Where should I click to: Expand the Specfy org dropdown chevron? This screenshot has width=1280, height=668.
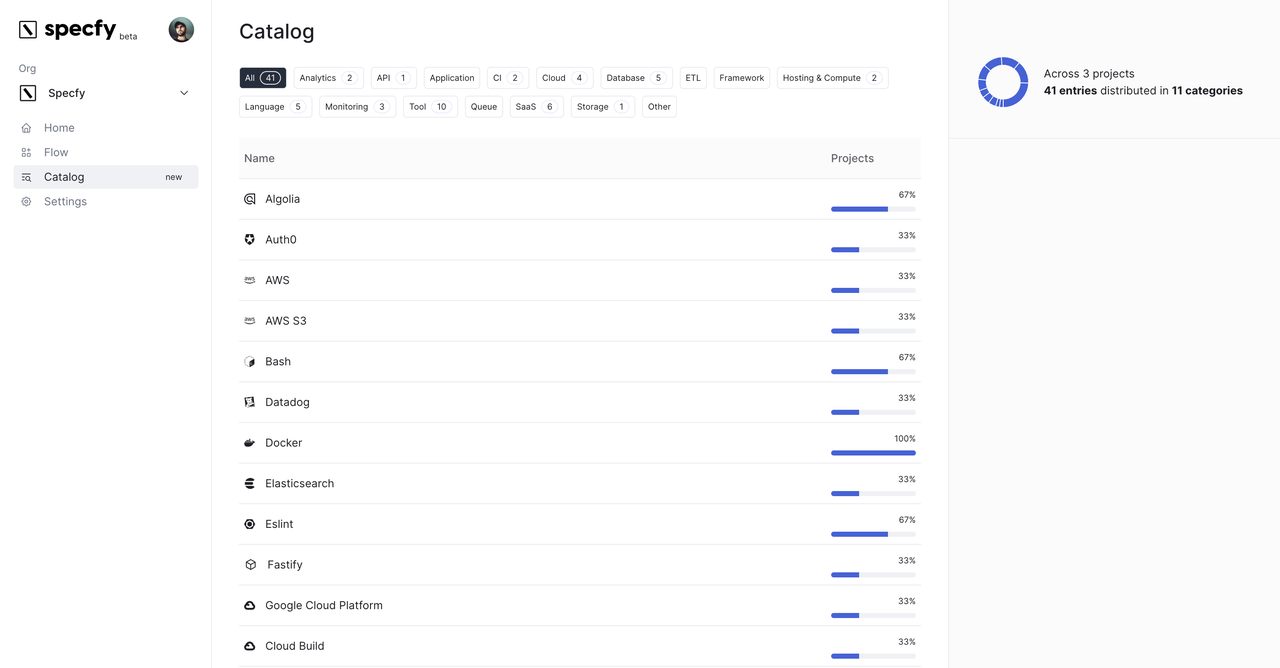[x=184, y=93]
